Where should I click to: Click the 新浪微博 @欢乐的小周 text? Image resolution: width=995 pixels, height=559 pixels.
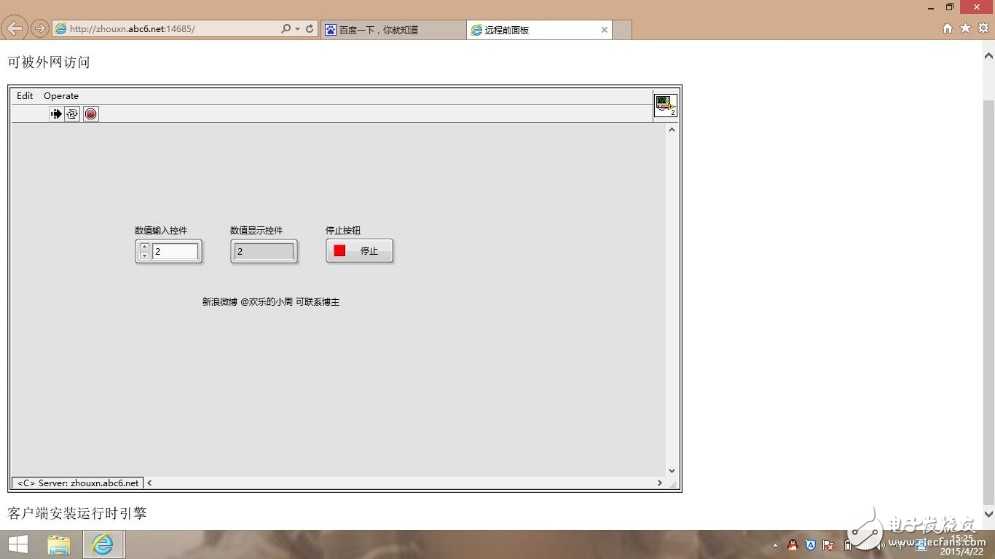pos(271,302)
